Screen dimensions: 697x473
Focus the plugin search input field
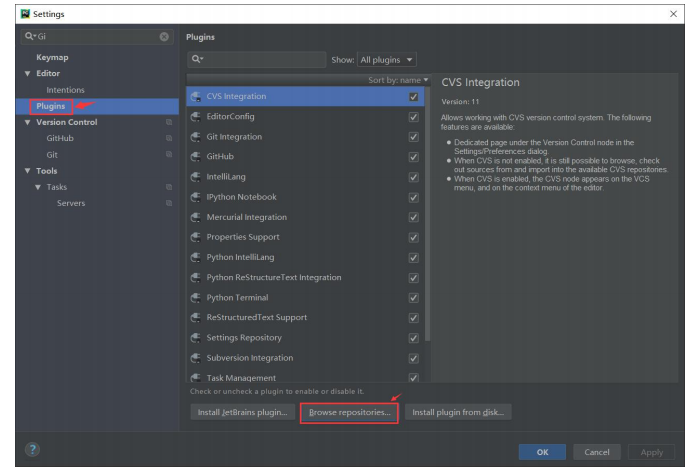pyautogui.click(x=256, y=59)
